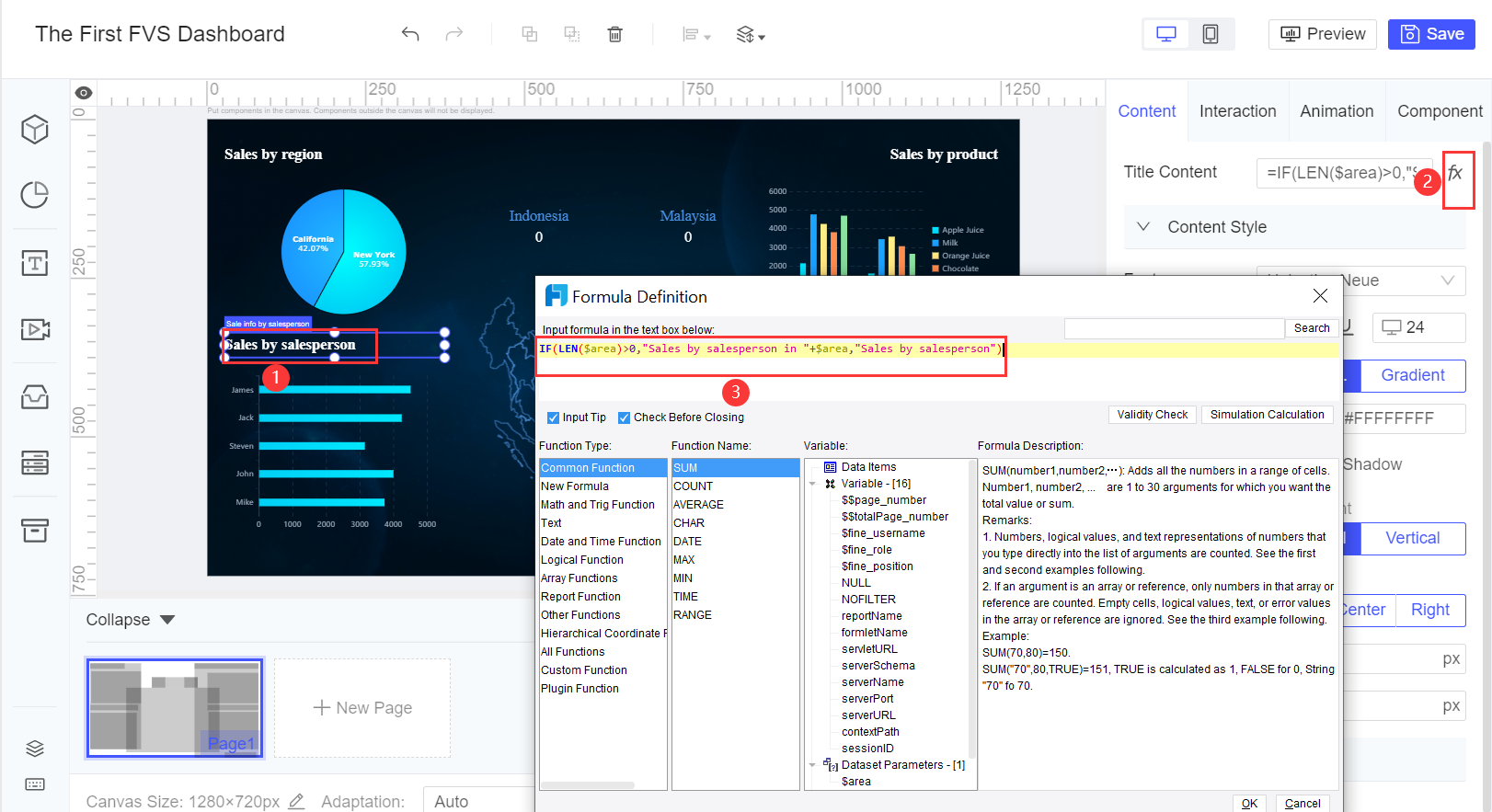Viewport: 1492px width, 812px height.
Task: Click the undo arrow icon
Action: tap(410, 34)
